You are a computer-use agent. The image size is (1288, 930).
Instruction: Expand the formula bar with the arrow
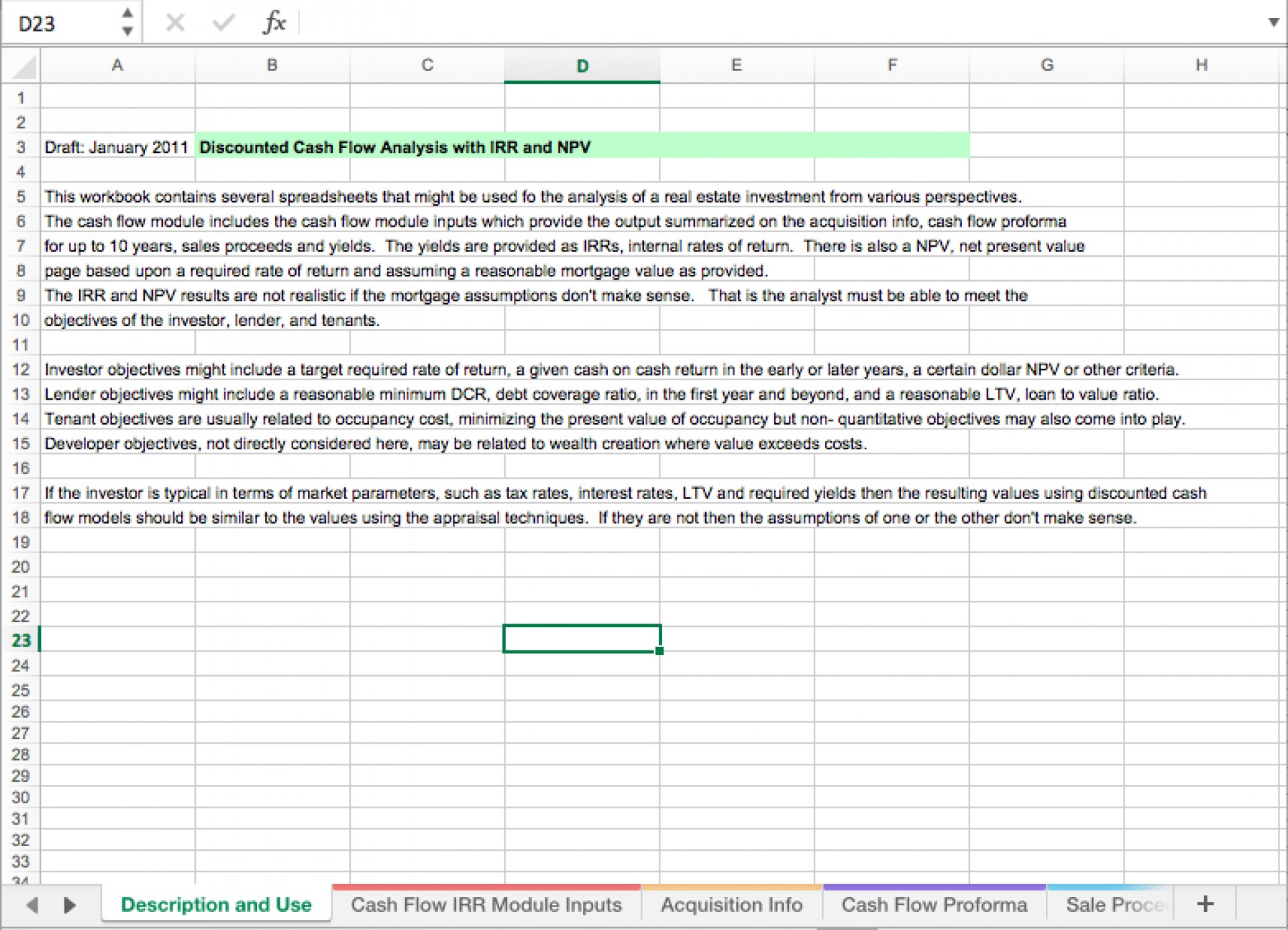[1273, 22]
